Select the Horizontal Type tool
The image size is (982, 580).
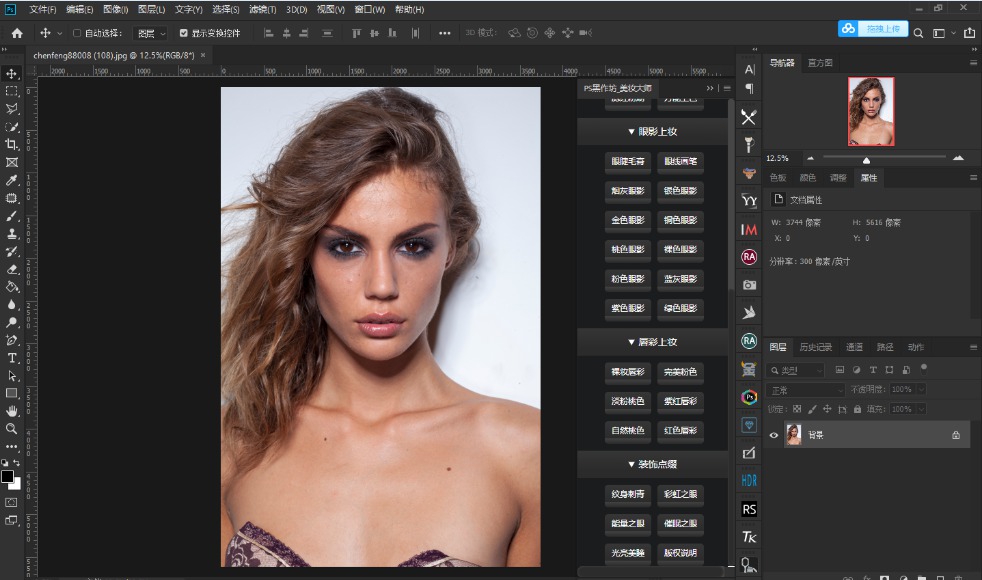pos(11,358)
